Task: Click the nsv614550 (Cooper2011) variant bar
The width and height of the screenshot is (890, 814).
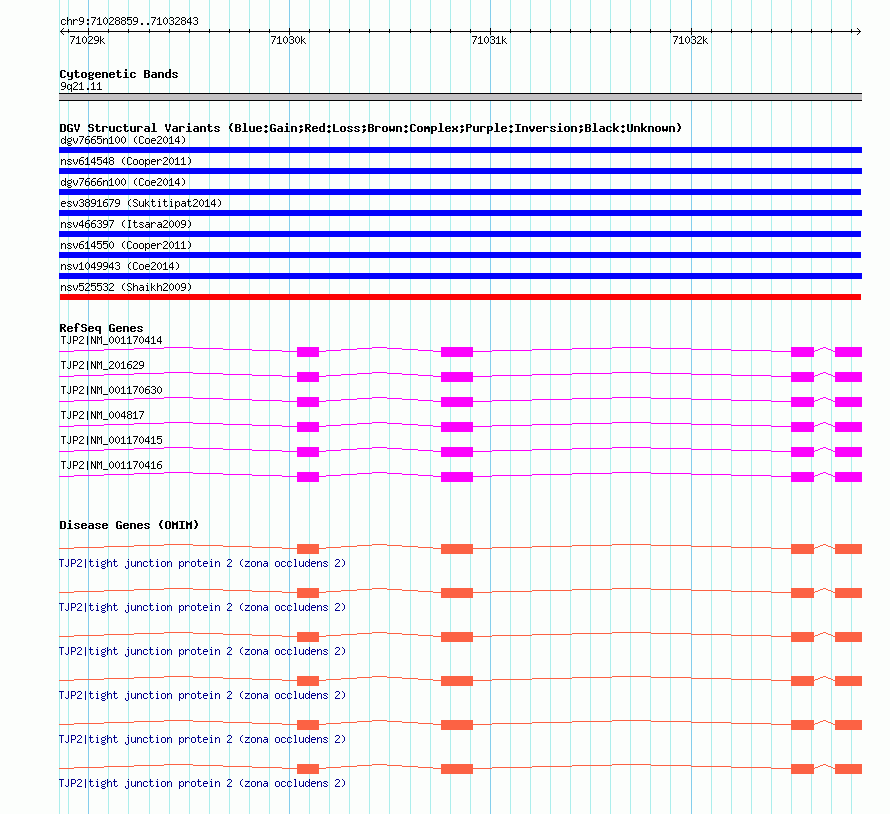Action: tap(460, 255)
